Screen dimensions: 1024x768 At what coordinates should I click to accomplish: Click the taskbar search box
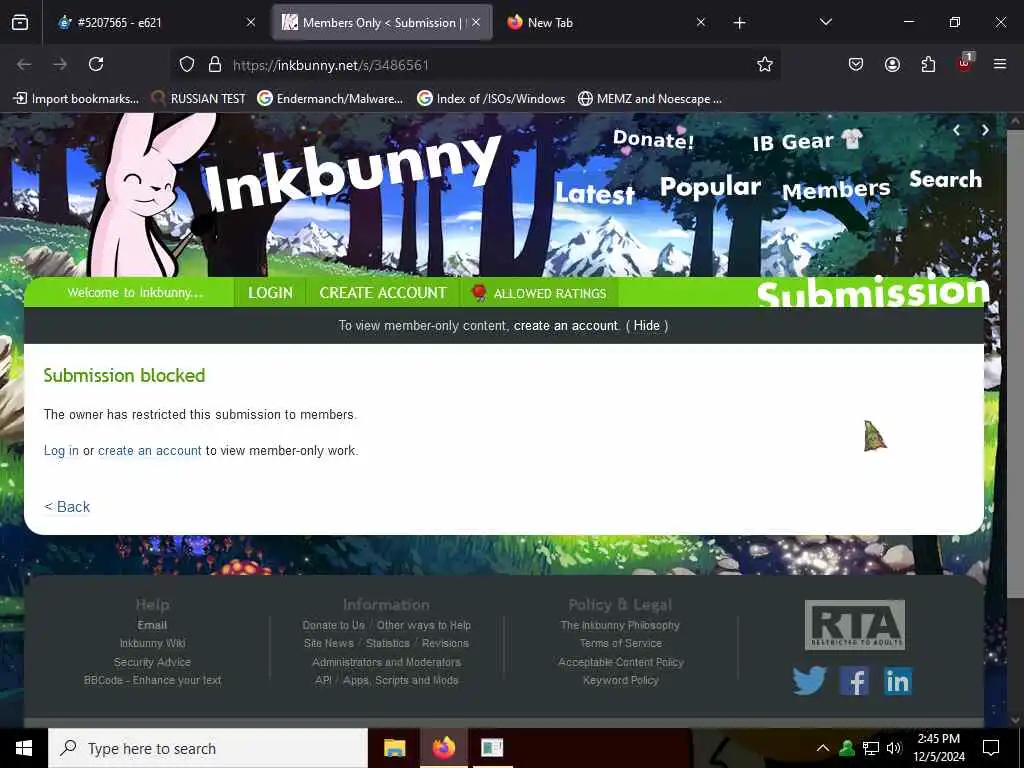click(208, 748)
